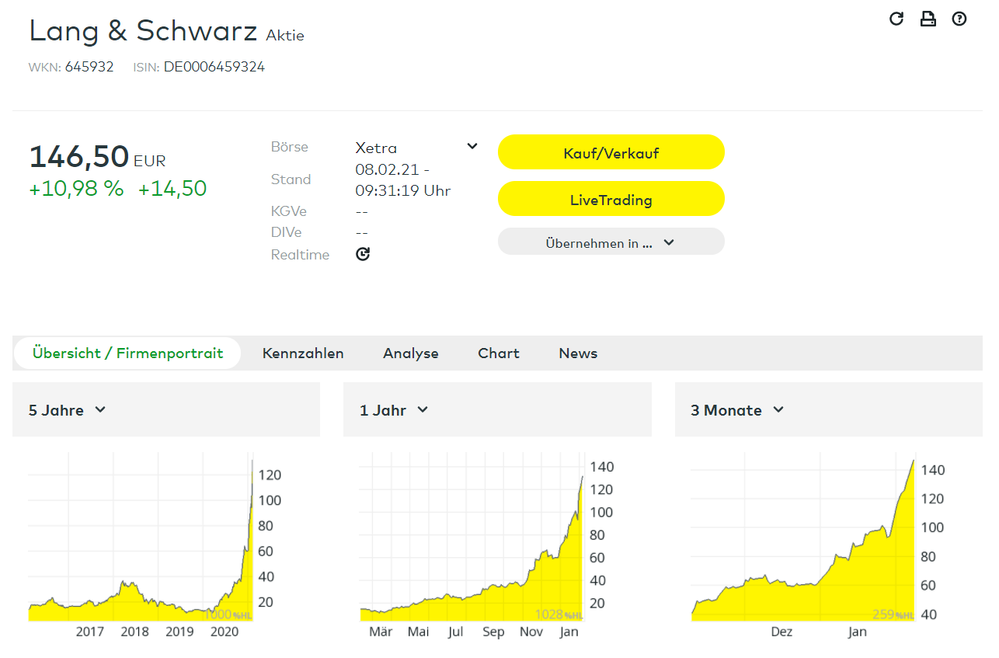Click the LiveTrading button

[610, 199]
